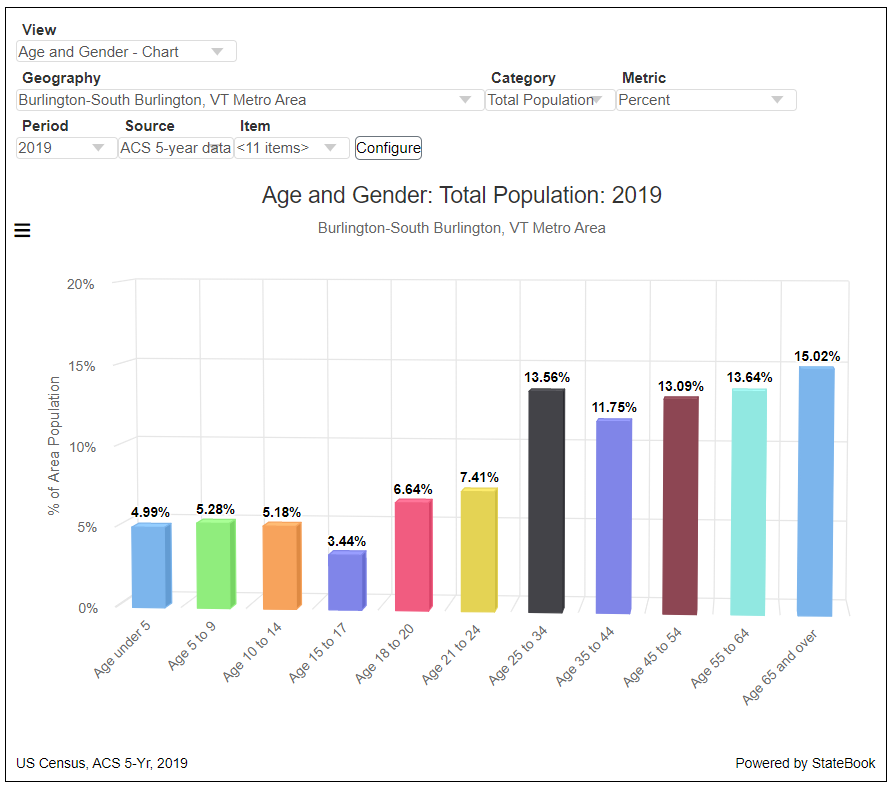Select the Age 35 to 44 bar
The height and width of the screenshot is (787, 892).
[612, 516]
